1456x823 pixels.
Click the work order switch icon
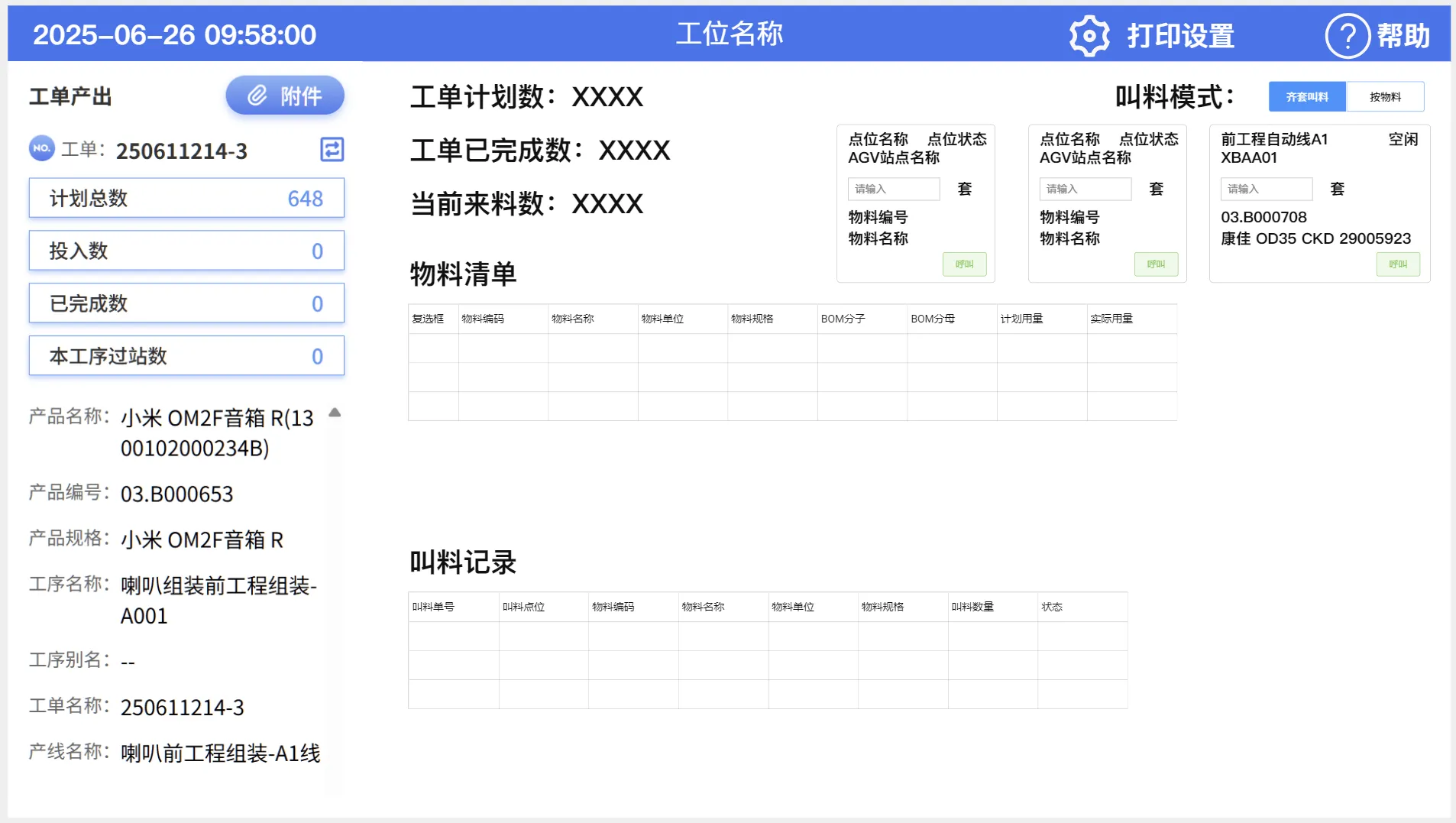tap(332, 149)
